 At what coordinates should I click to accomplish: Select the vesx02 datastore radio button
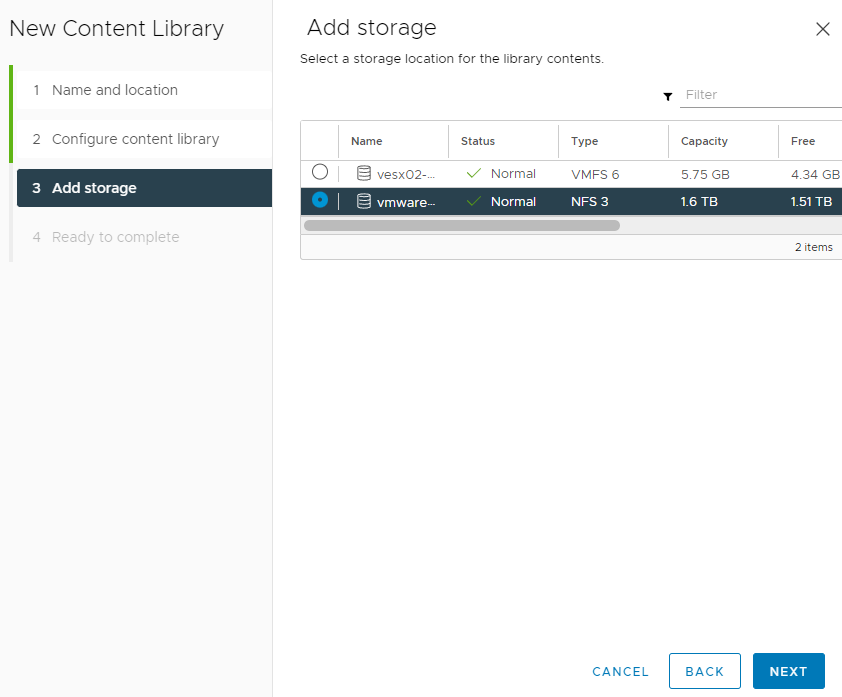point(320,172)
